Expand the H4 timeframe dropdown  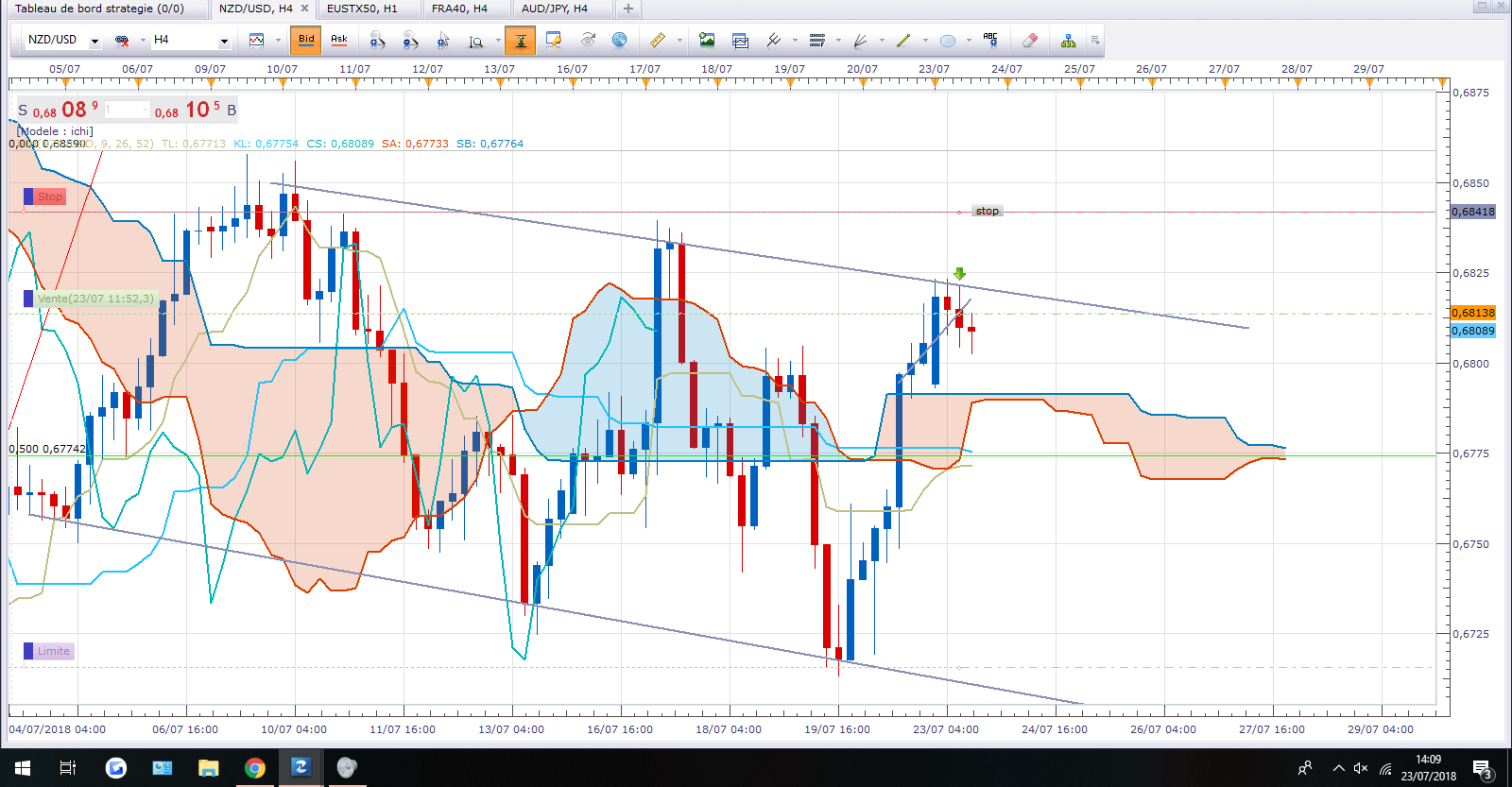click(x=224, y=42)
